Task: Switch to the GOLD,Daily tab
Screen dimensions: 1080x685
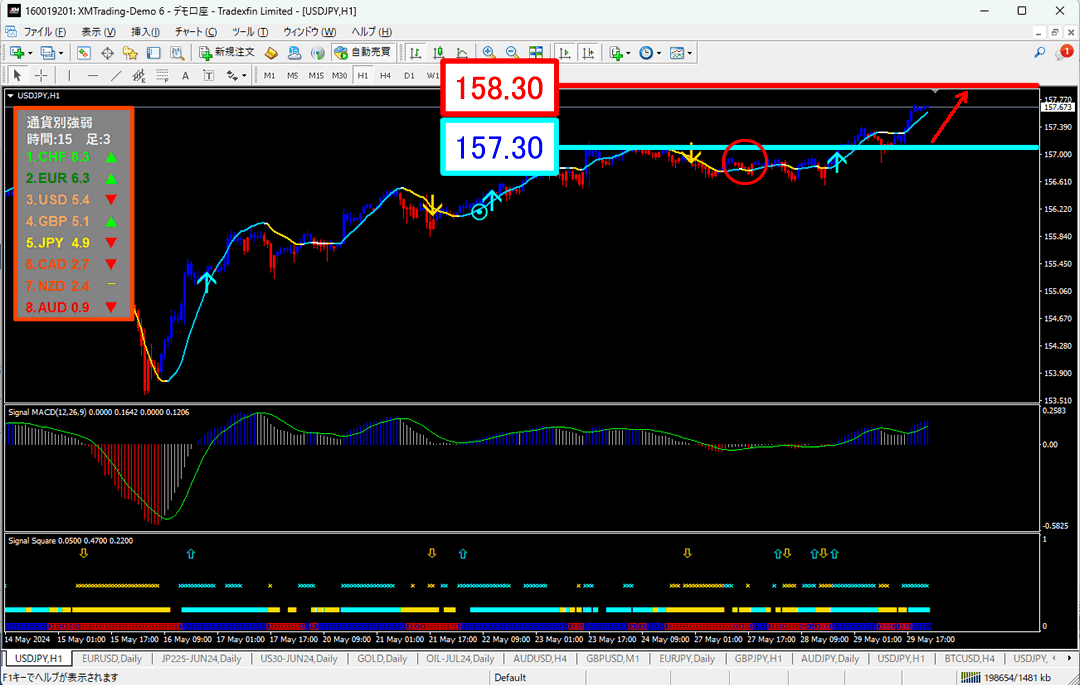Action: [382, 659]
